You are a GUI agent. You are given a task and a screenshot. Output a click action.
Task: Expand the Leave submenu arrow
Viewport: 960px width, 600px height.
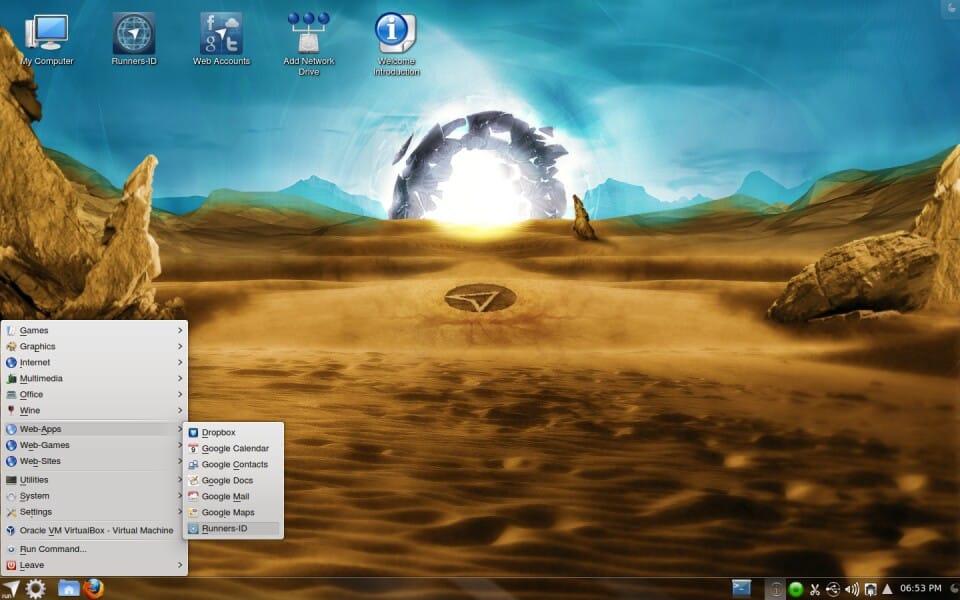point(180,564)
